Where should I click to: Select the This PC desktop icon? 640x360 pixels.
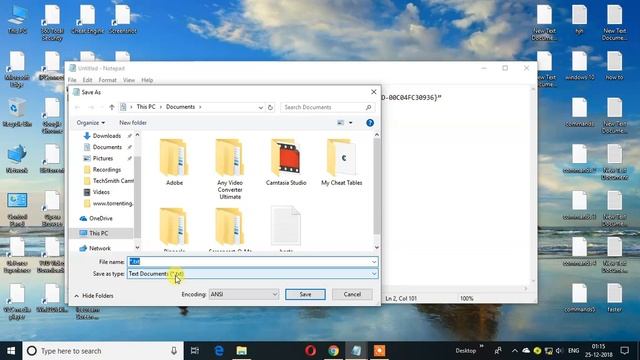[x=17, y=19]
